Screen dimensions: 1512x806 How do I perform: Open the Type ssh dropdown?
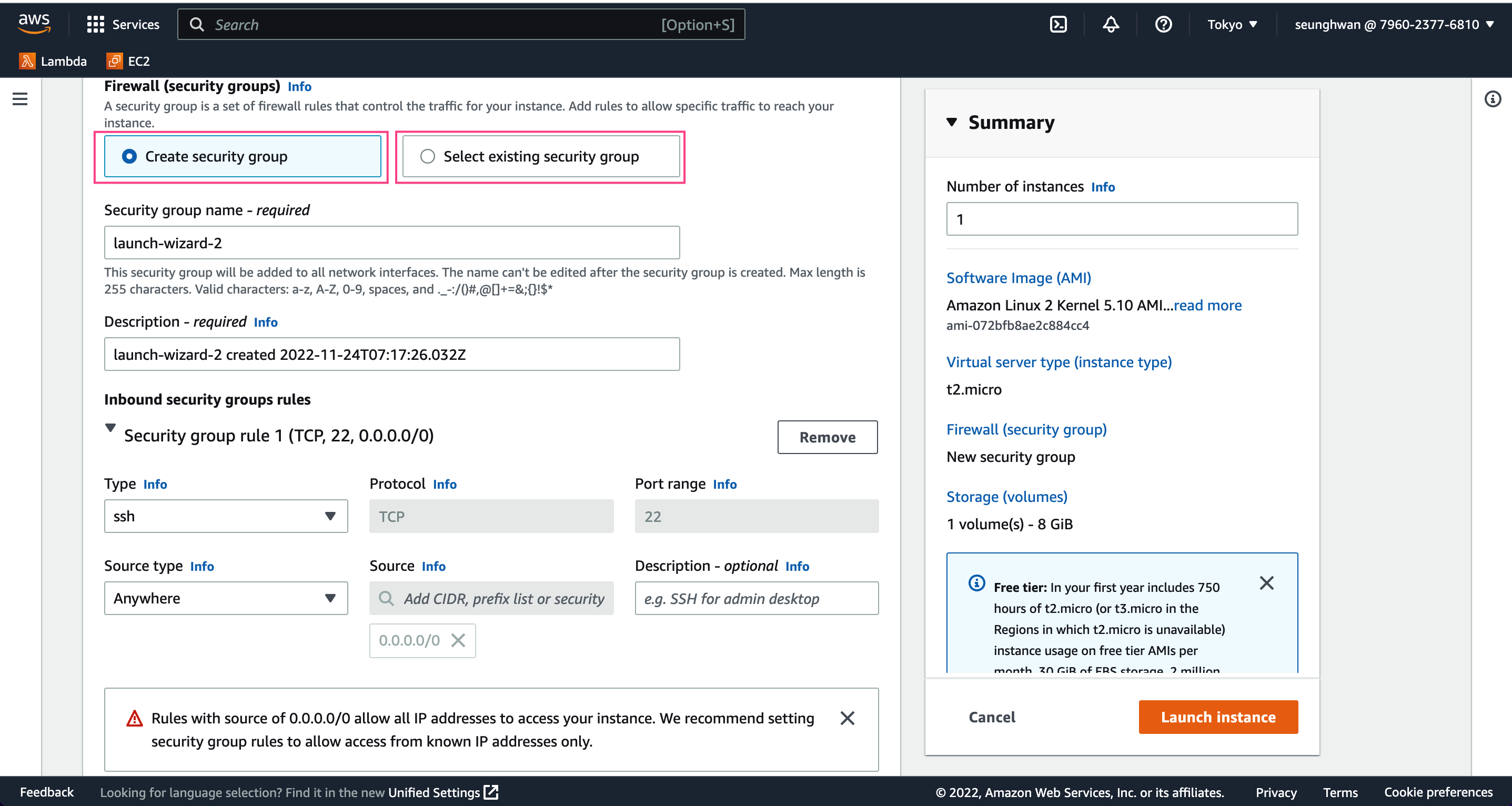226,516
